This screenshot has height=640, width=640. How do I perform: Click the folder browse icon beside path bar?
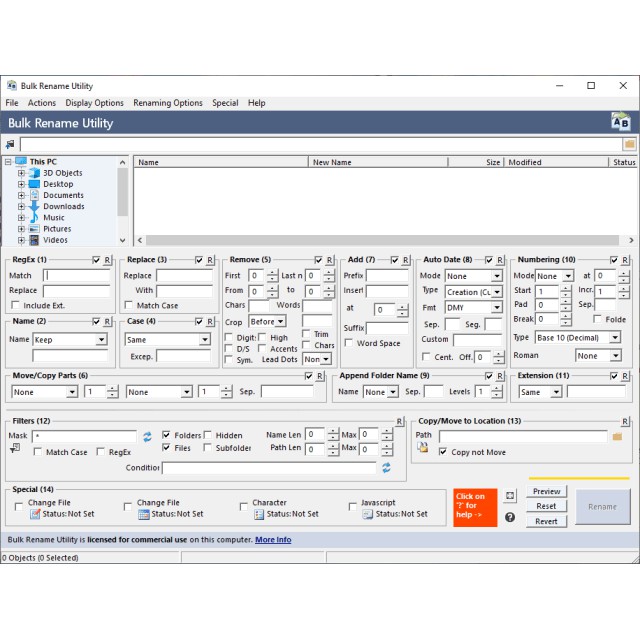[x=629, y=144]
